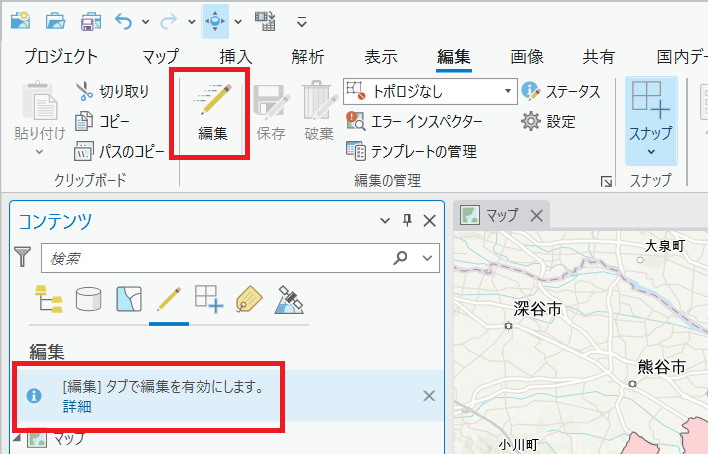Toggle the 編集 pencil button on
This screenshot has height=454, width=708.
pyautogui.click(x=213, y=112)
